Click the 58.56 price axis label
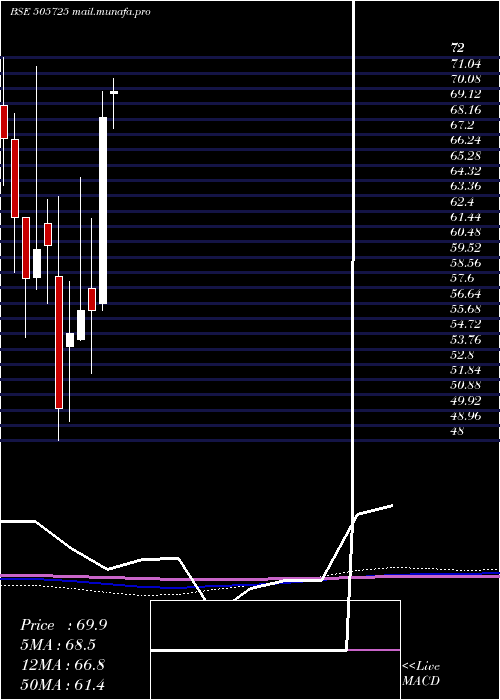This screenshot has width=500, height=700. point(466,263)
